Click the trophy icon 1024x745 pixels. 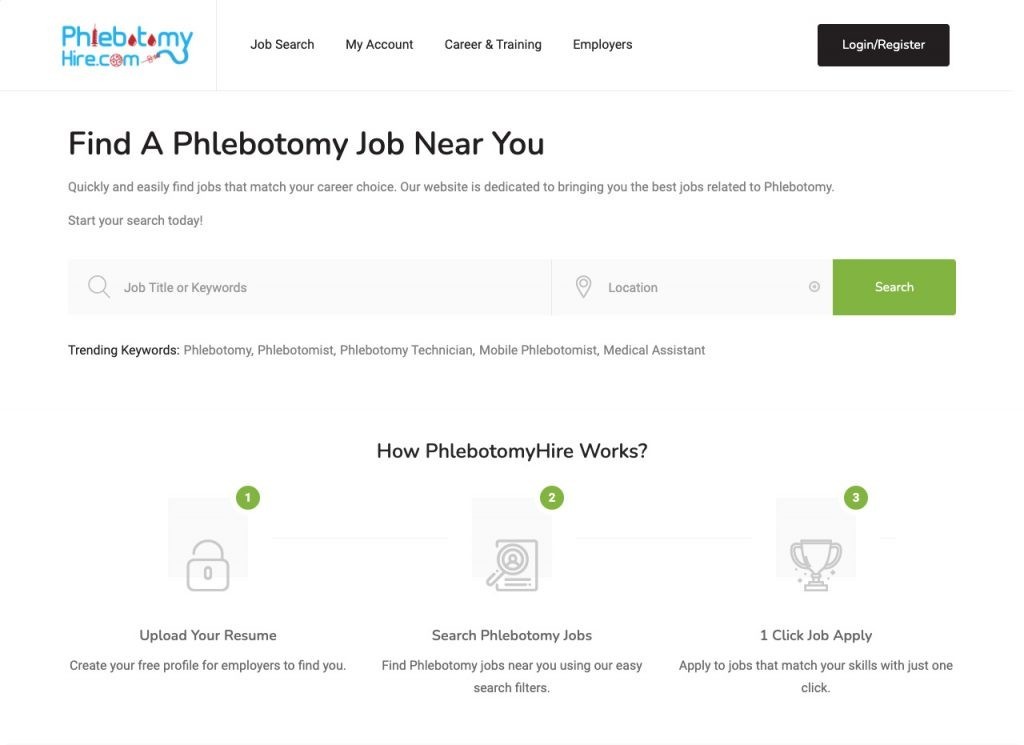point(816,565)
